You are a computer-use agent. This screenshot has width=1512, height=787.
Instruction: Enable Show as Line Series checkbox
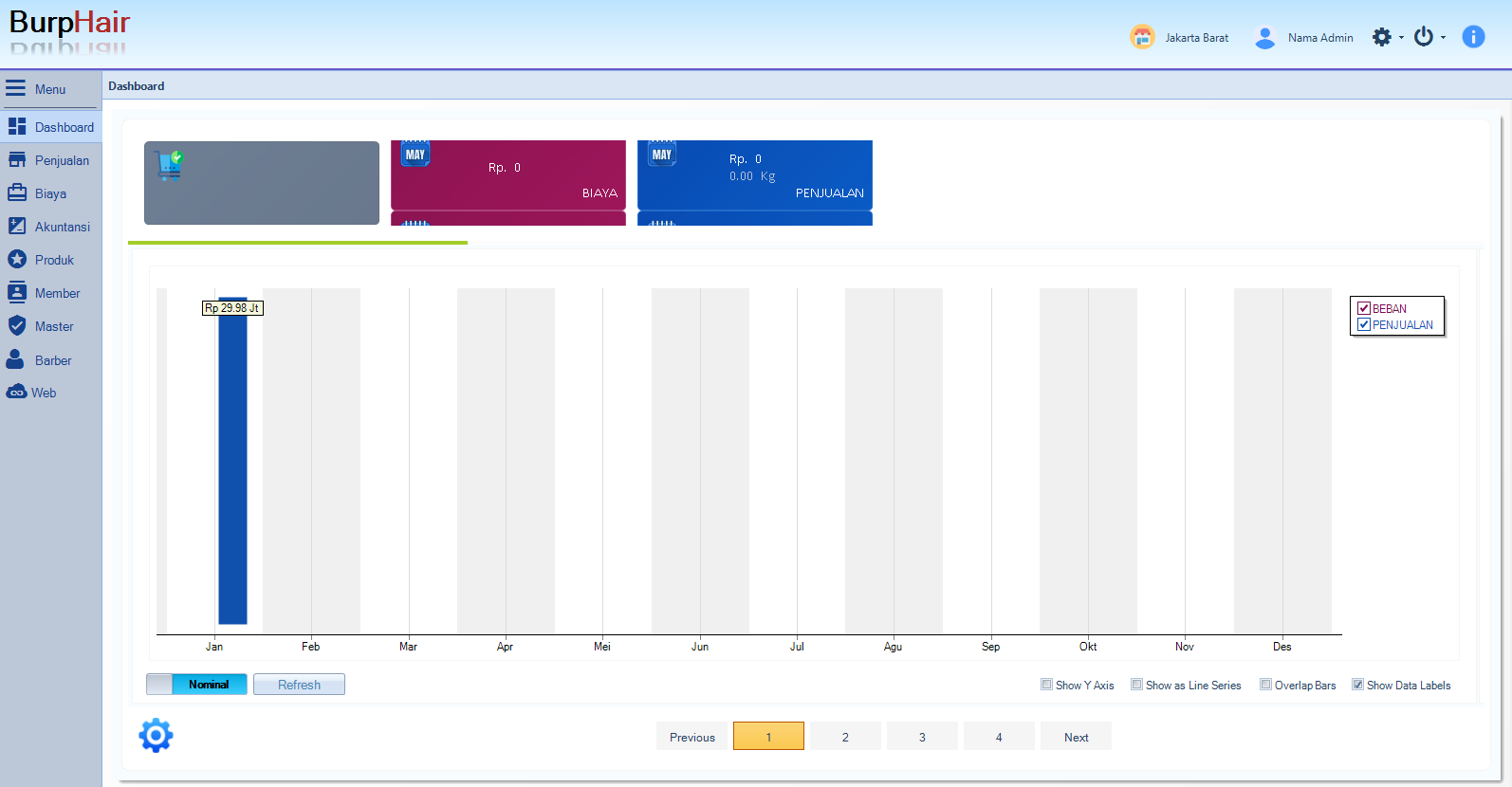(1136, 685)
